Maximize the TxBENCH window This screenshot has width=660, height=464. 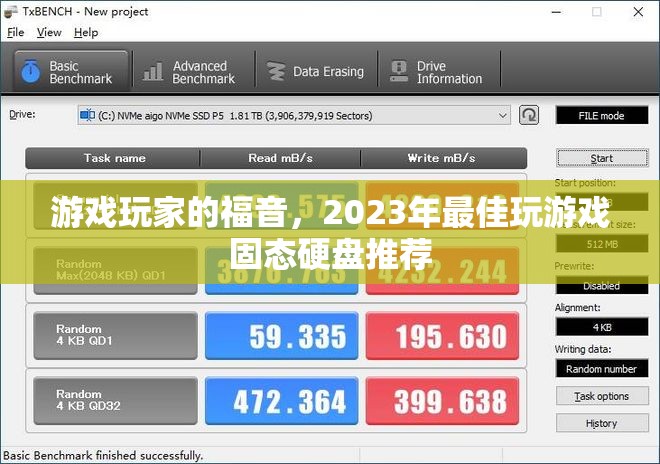pos(596,12)
